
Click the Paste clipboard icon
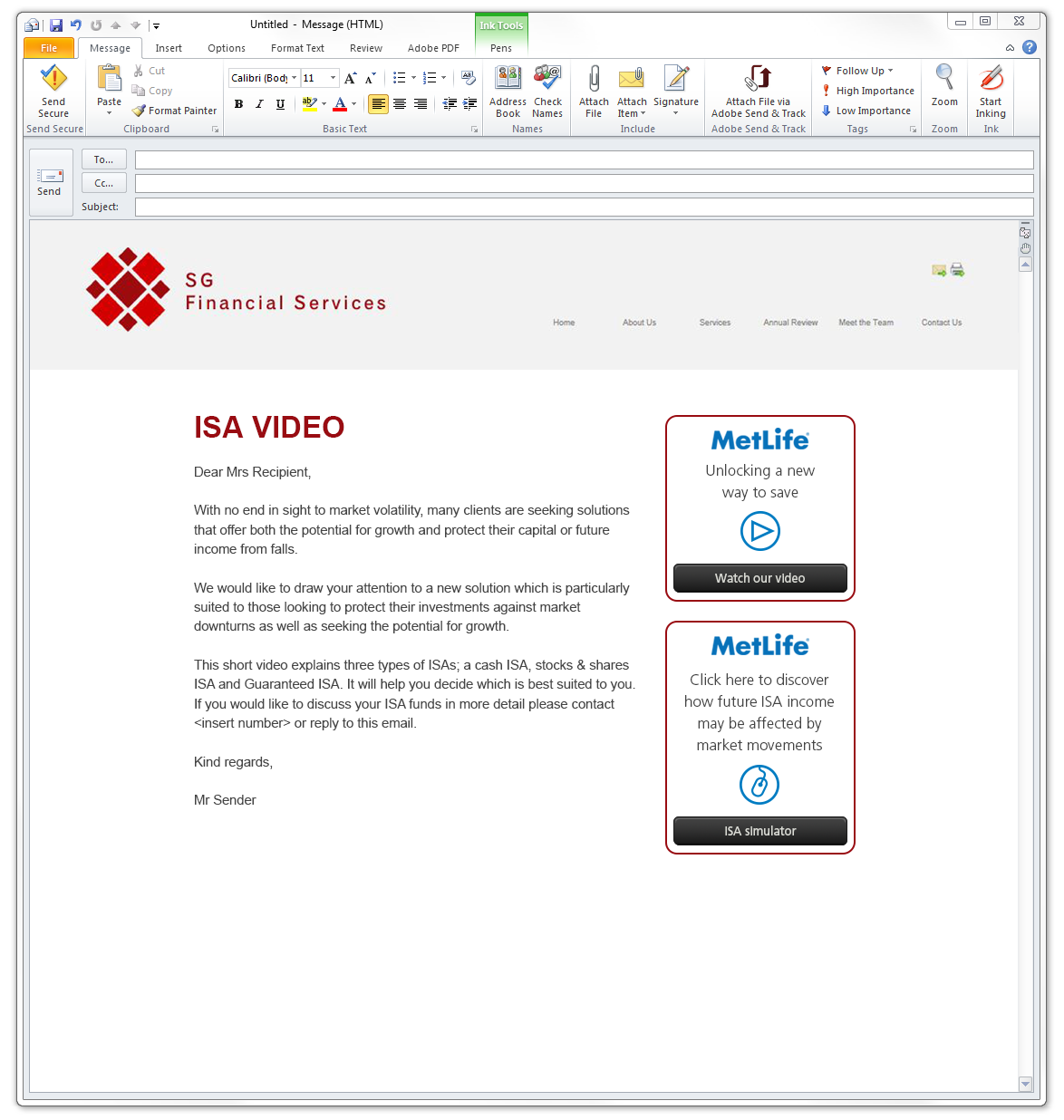(110, 79)
